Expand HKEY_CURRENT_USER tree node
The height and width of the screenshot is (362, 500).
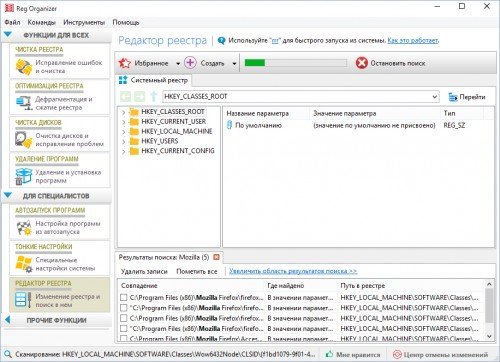tap(124, 122)
